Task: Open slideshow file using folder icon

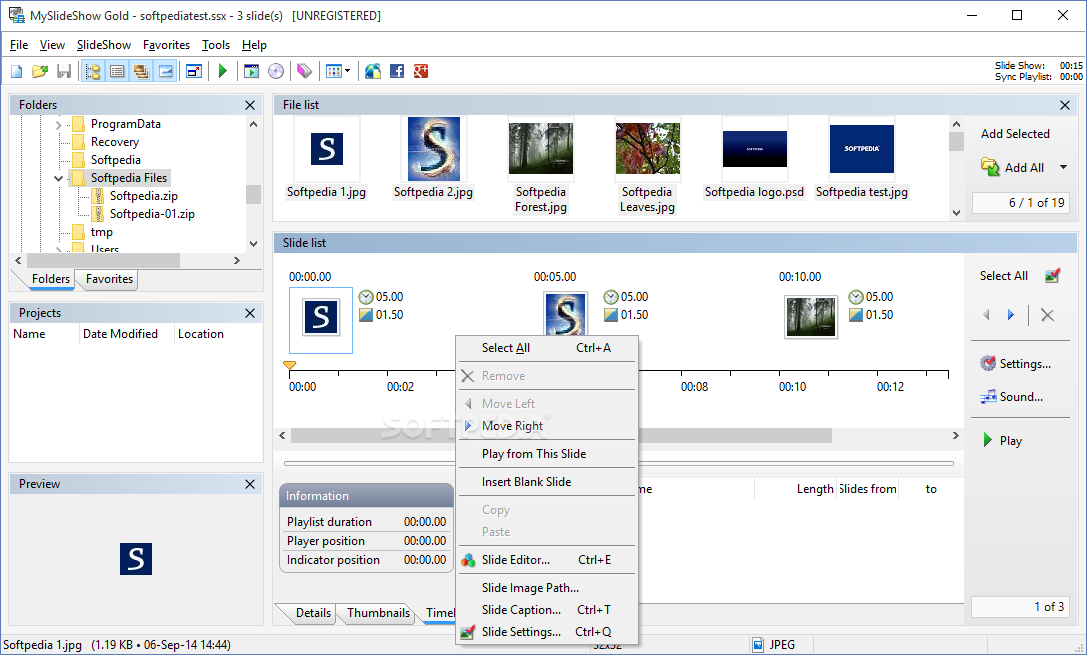Action: [x=40, y=71]
